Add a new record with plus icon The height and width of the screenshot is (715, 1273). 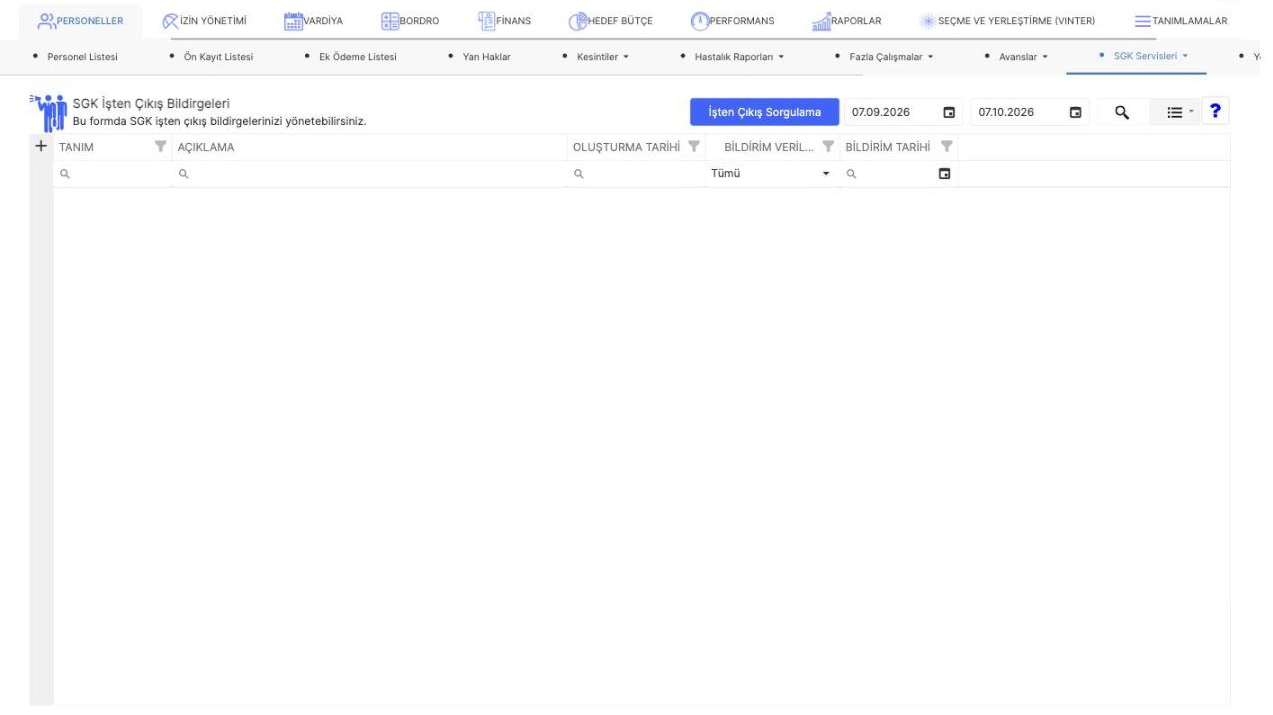(41, 146)
